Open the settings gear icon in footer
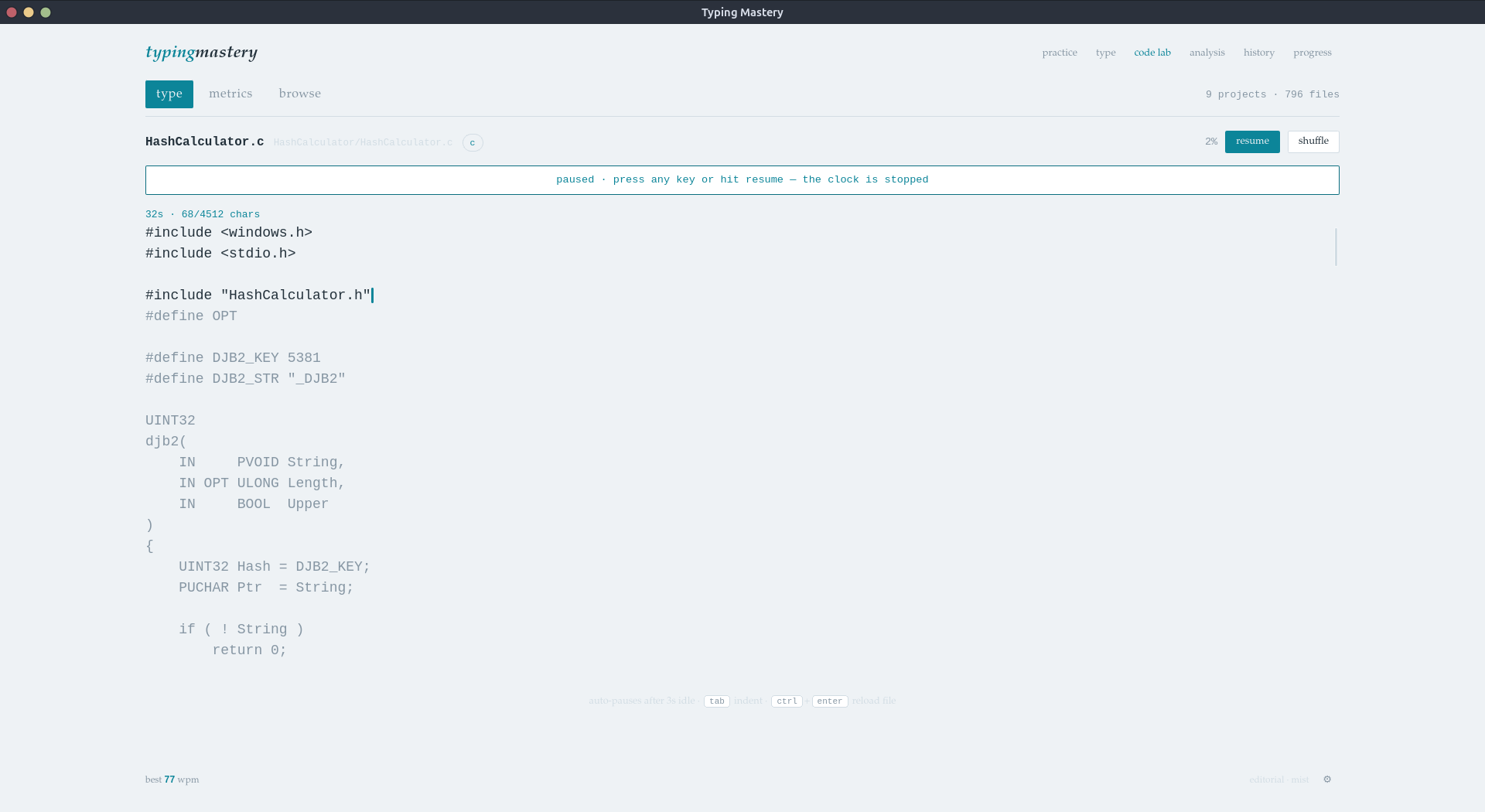Screen dimensions: 1485x812 coord(1327,780)
